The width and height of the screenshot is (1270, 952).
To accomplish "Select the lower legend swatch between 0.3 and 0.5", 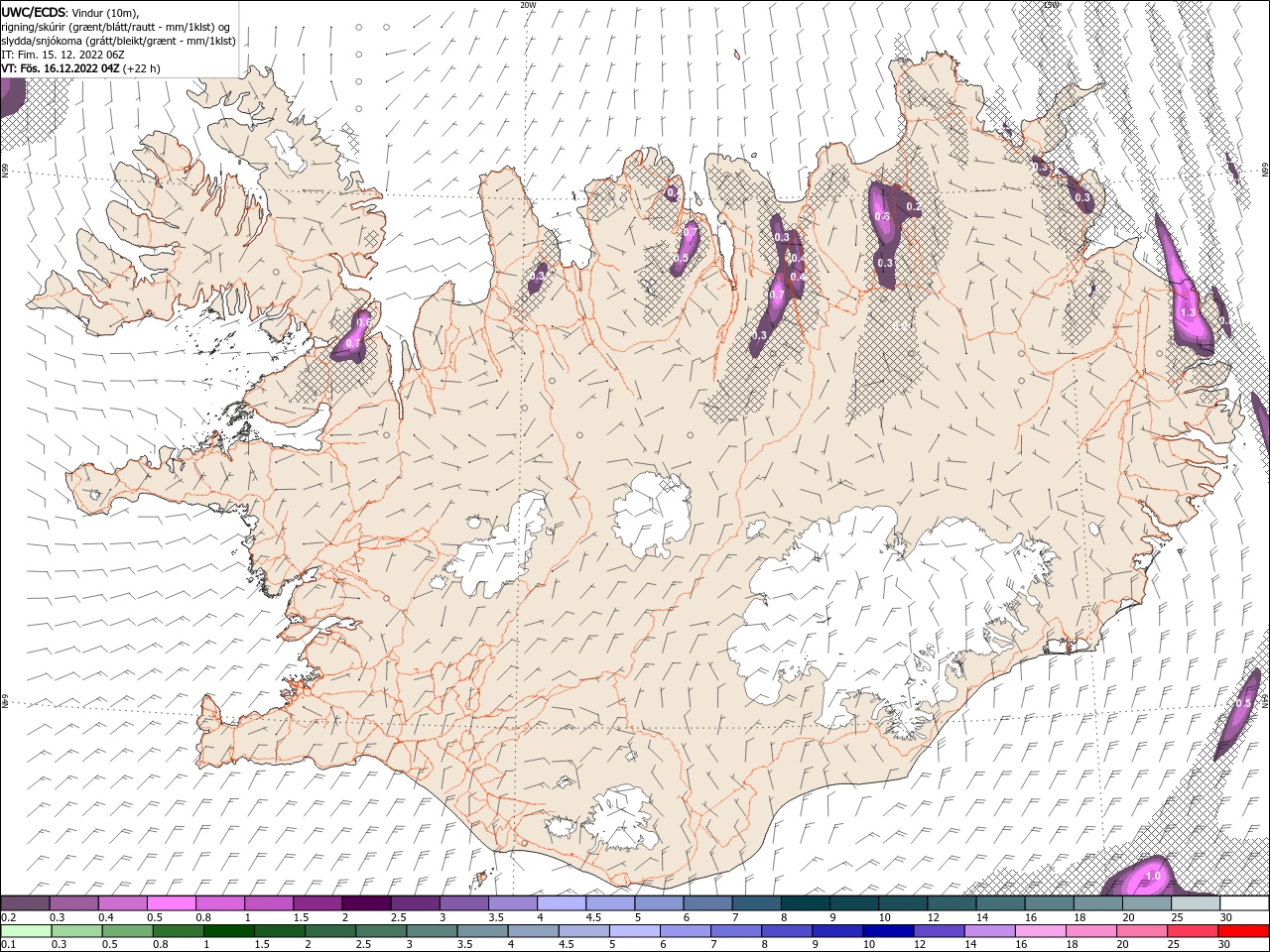I will point(76,931).
